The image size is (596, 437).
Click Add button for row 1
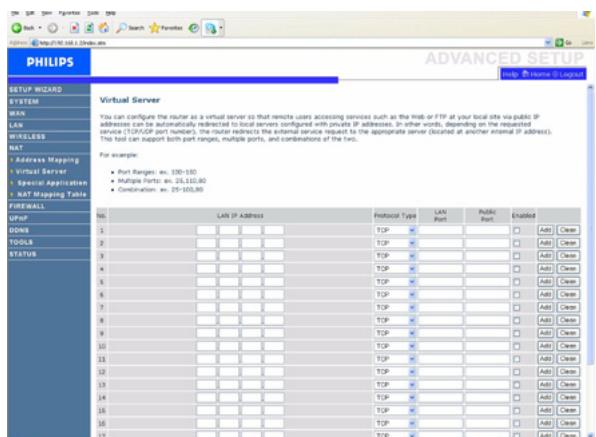tap(545, 230)
